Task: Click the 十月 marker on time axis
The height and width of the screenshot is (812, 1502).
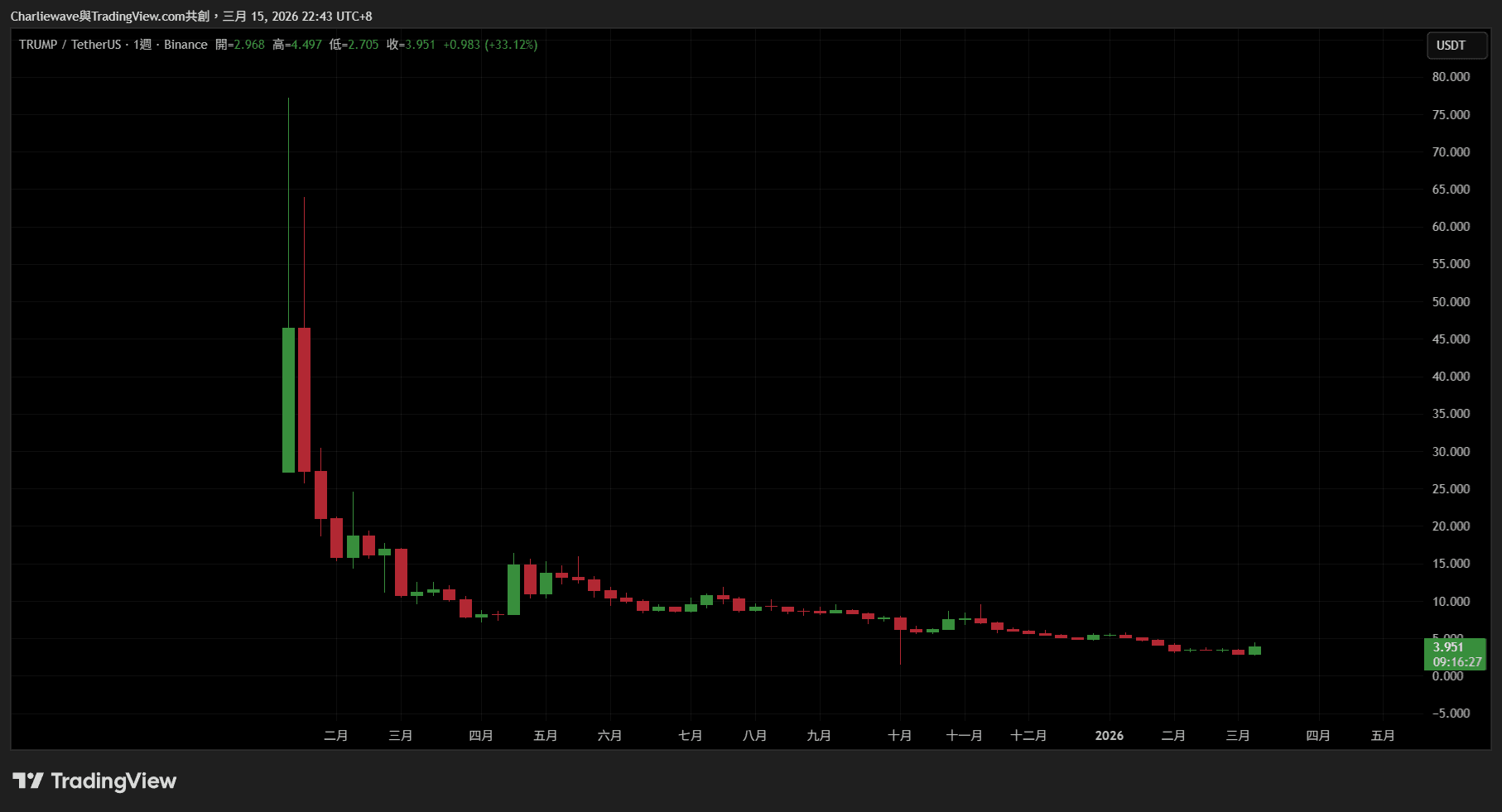Action: (x=899, y=736)
